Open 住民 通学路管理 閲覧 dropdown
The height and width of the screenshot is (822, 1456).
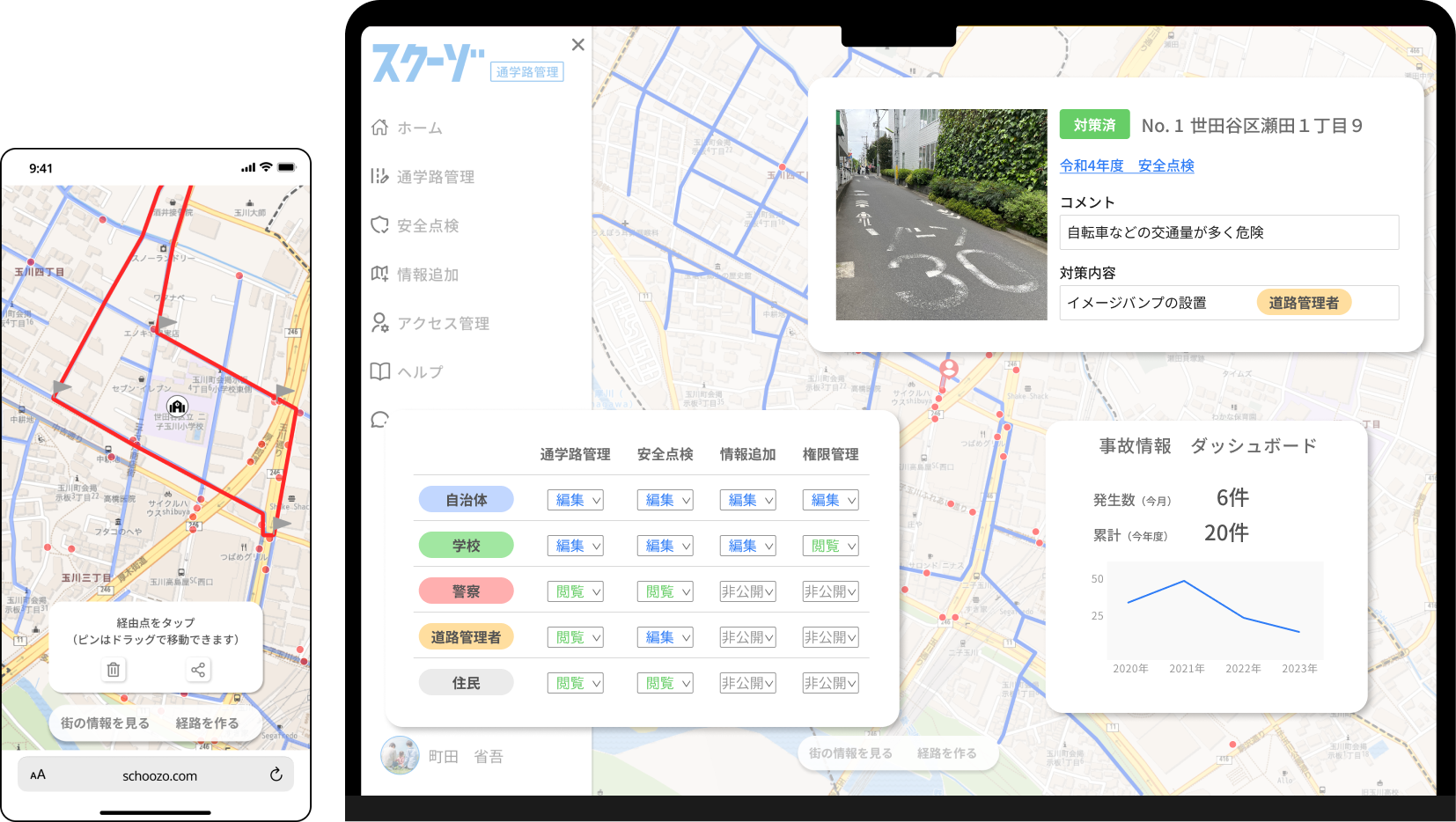[x=576, y=683]
